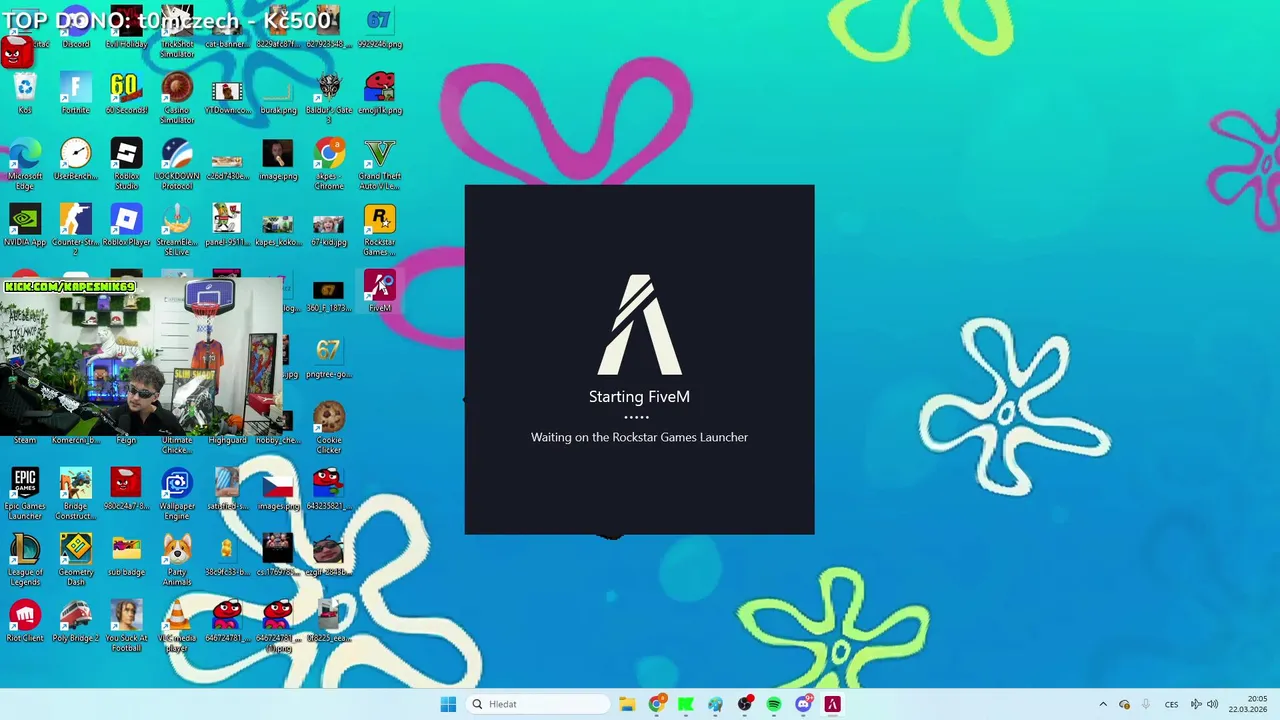Open Microsoft Edge desktop shortcut
Image resolution: width=1280 pixels, height=720 pixels.
click(25, 164)
